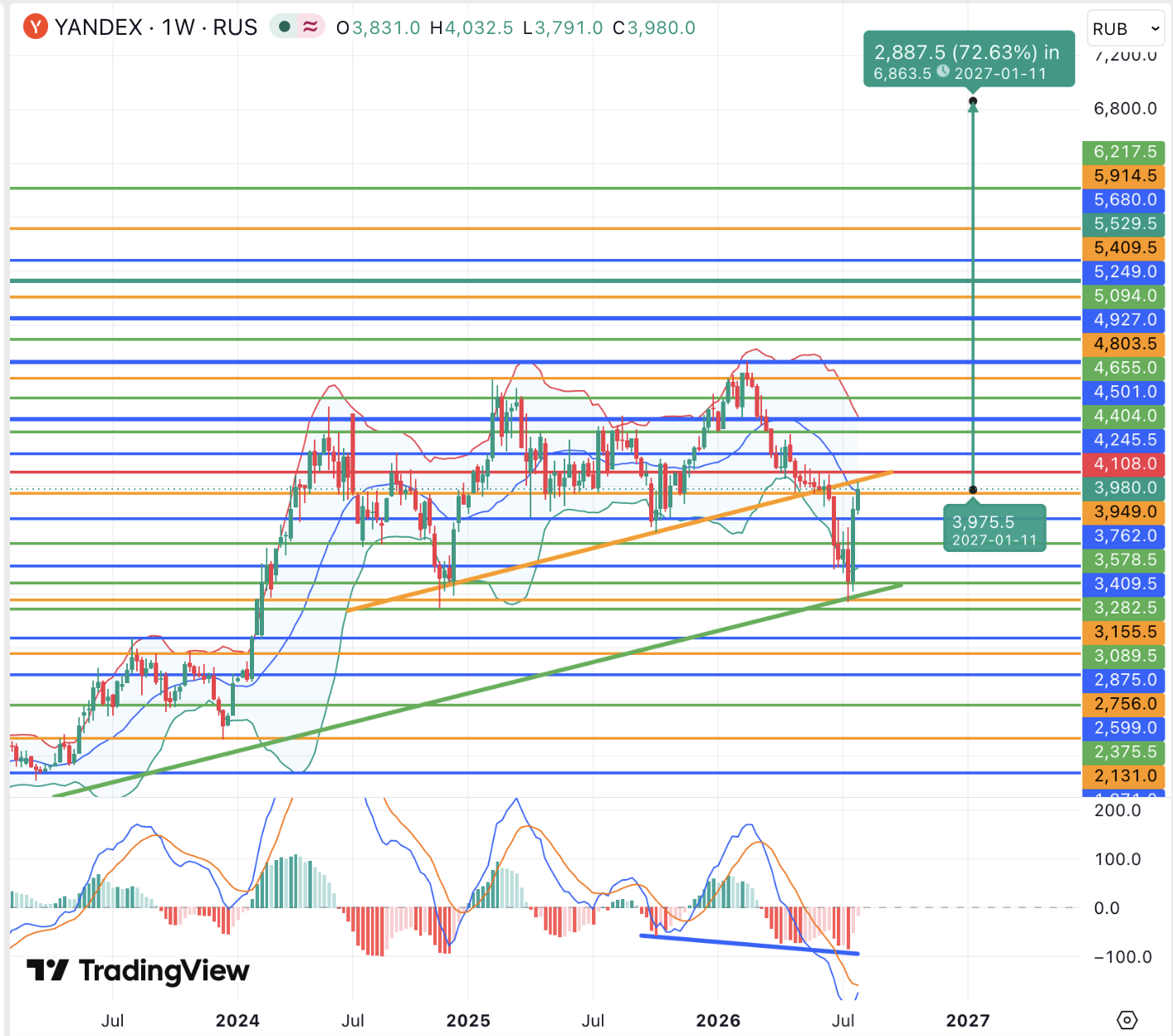The height and width of the screenshot is (1036, 1173).
Task: Click the high value H4,032.5
Action: point(472,28)
